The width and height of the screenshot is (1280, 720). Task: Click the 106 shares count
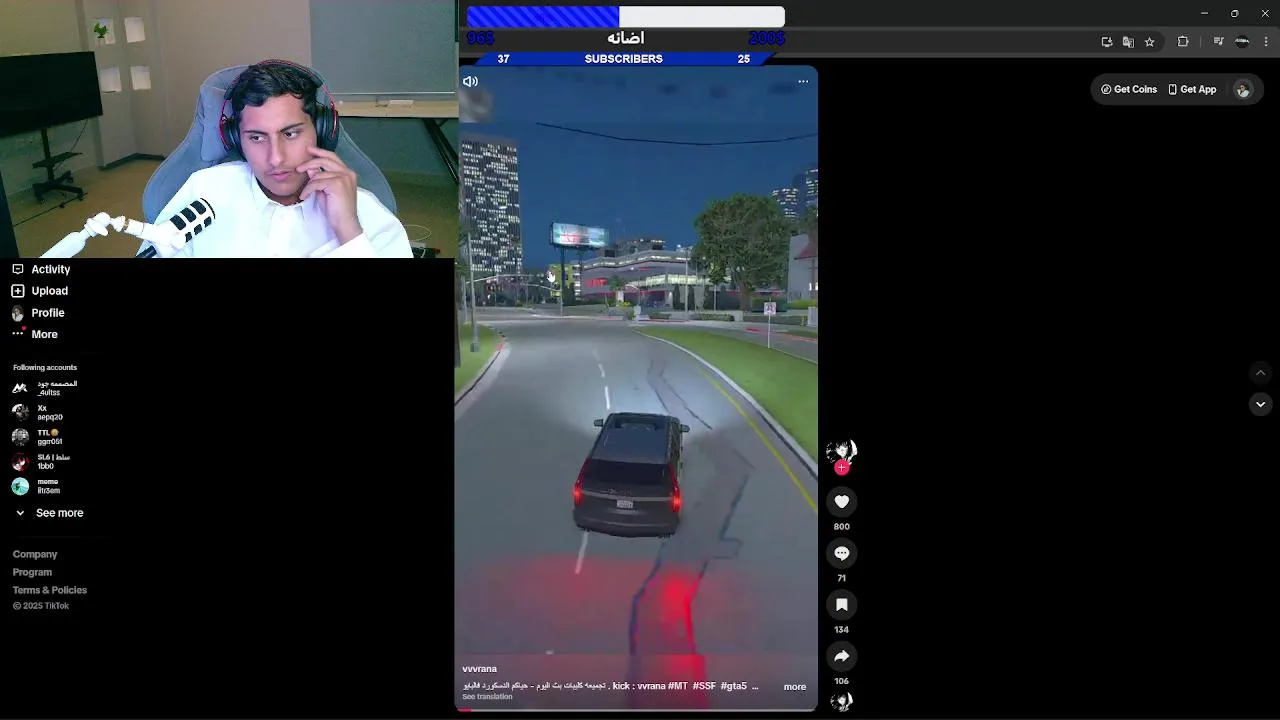coord(841,681)
